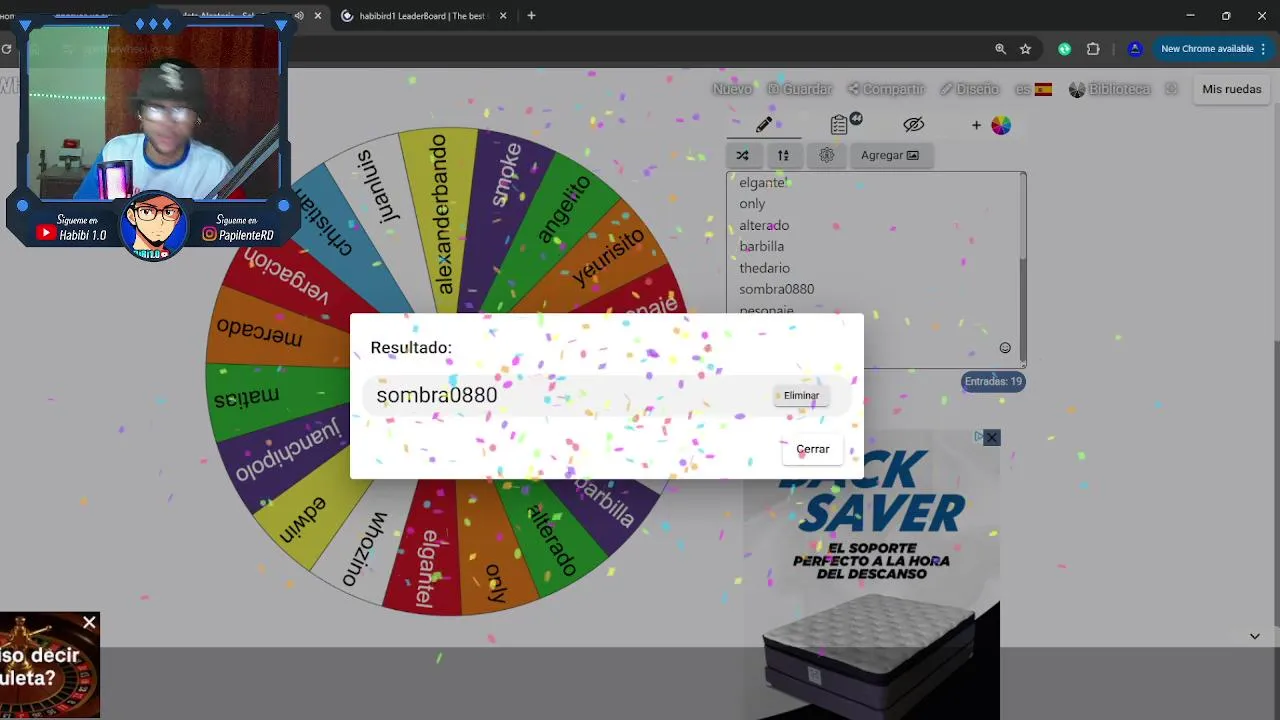Click the 'alexanderbando' wheel slice
Screen dimensions: 1280x720
point(440,215)
